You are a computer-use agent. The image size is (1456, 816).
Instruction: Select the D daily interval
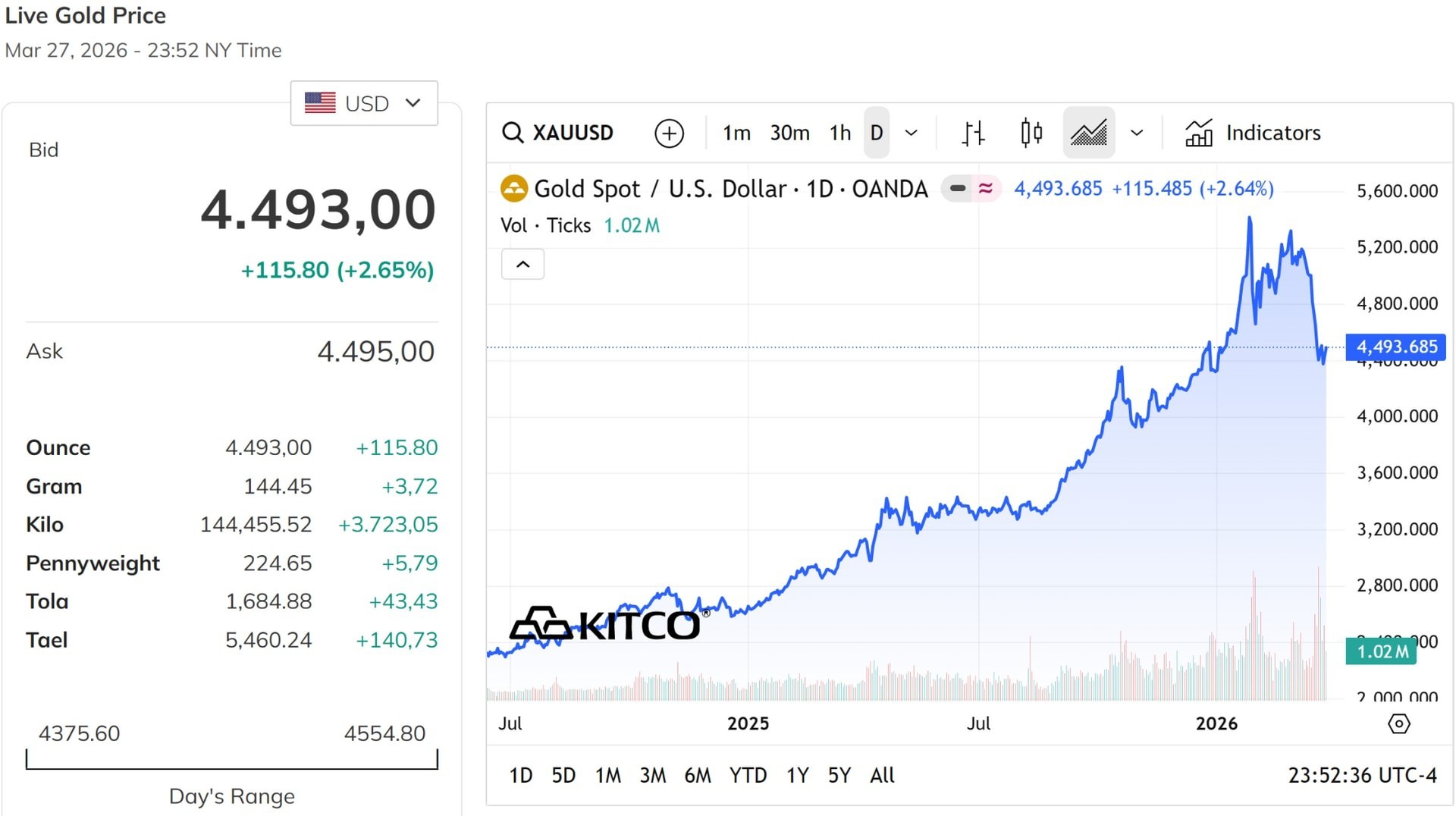[876, 133]
